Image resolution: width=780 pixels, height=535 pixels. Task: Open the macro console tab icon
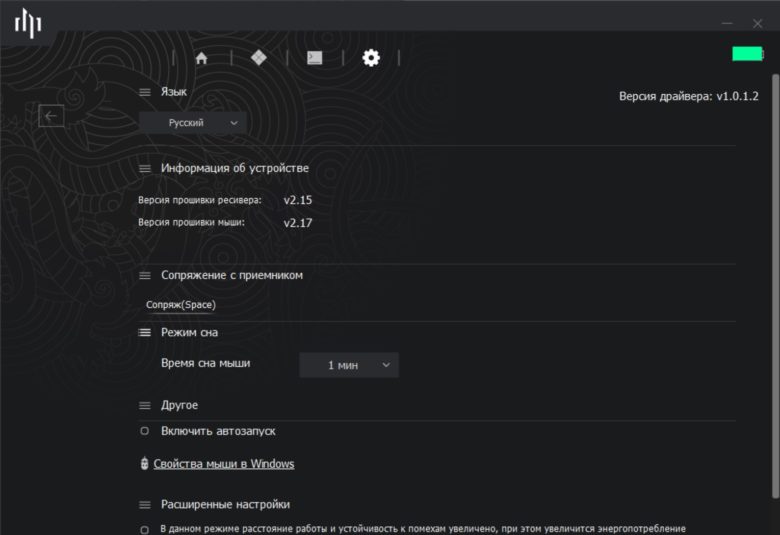click(315, 58)
